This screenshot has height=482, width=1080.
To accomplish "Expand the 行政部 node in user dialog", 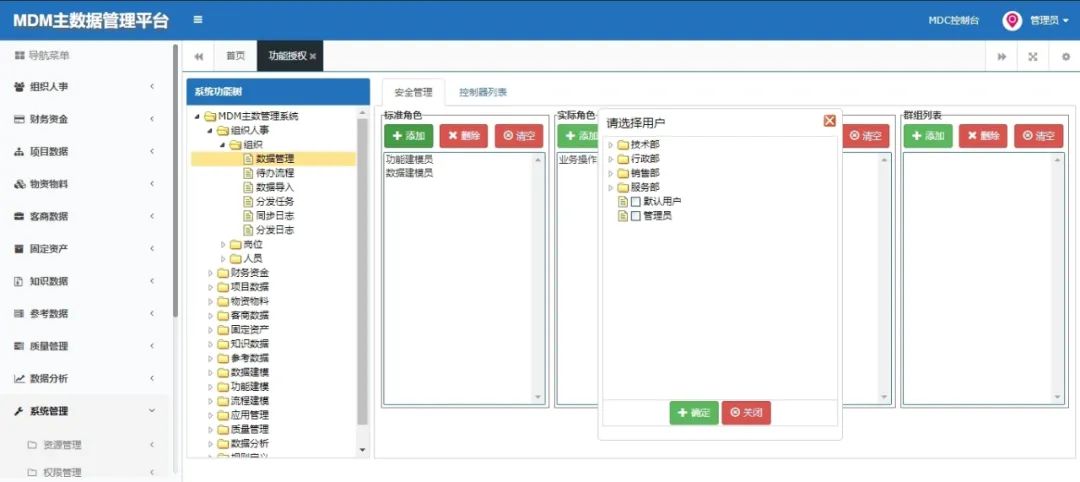I will [610, 159].
